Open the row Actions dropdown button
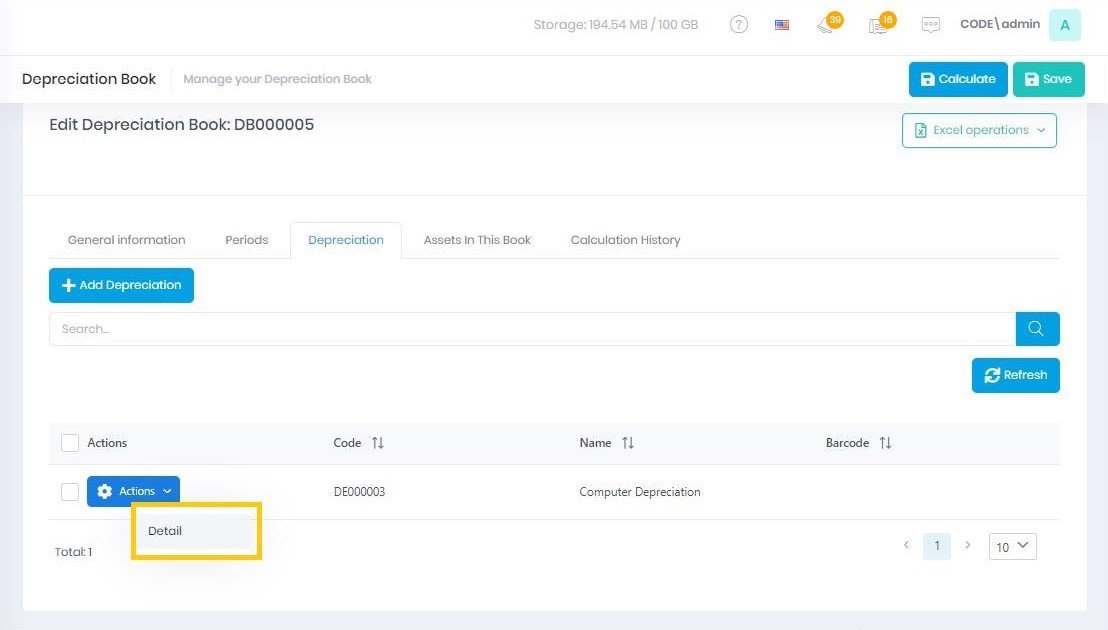 pos(134,491)
